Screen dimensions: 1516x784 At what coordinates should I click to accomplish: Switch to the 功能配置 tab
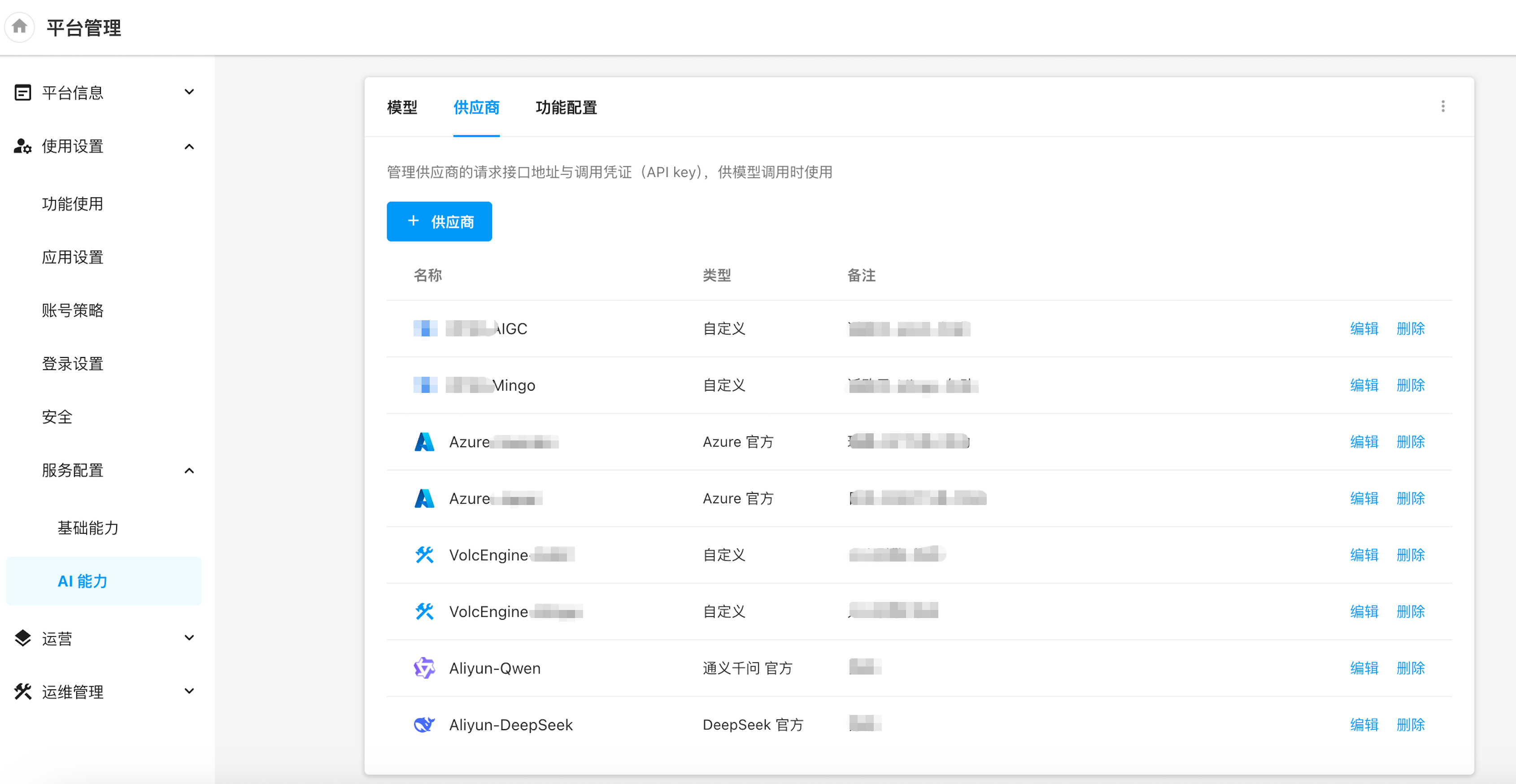point(566,107)
